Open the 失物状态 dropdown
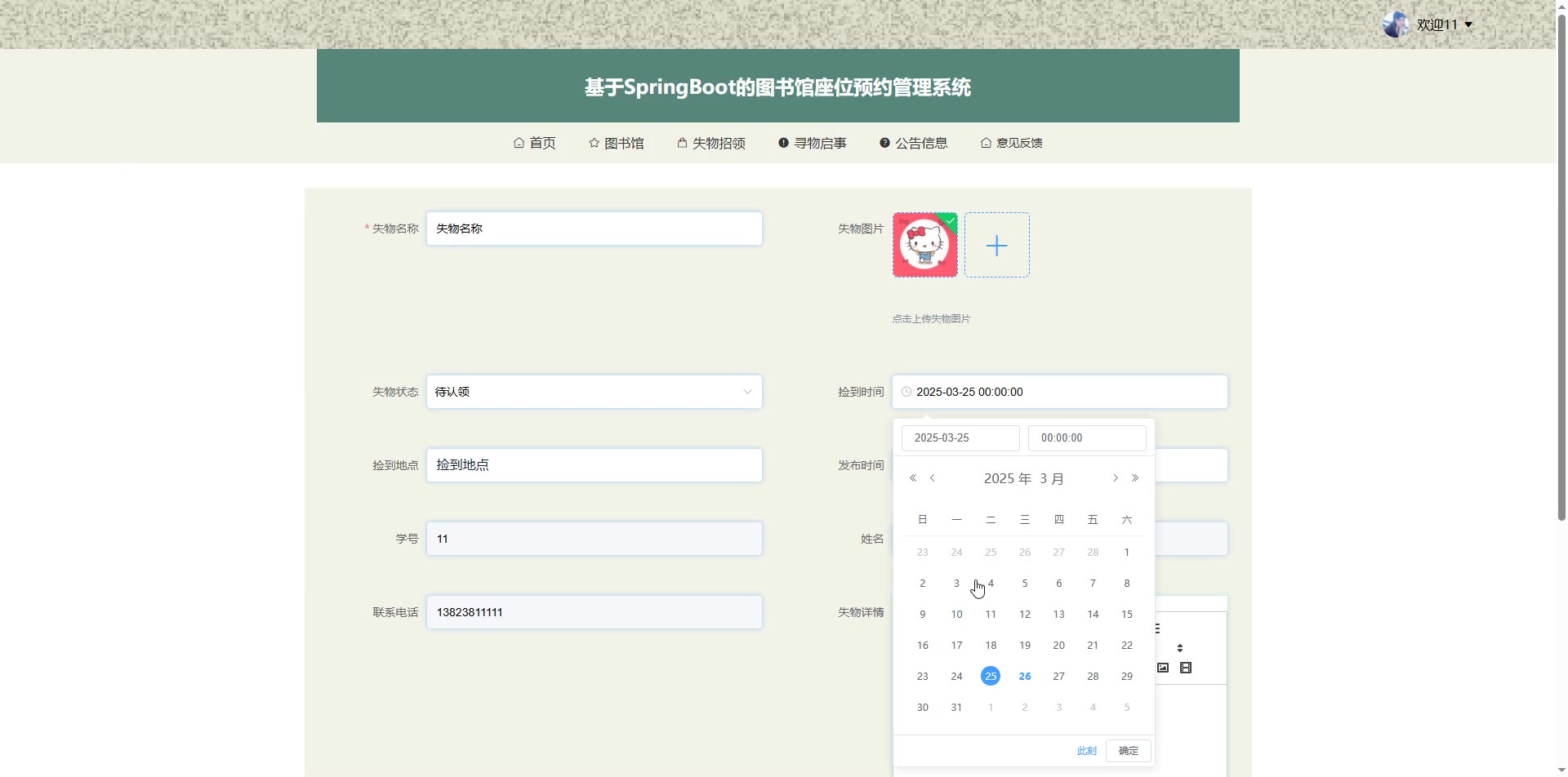The height and width of the screenshot is (777, 1568). click(594, 392)
